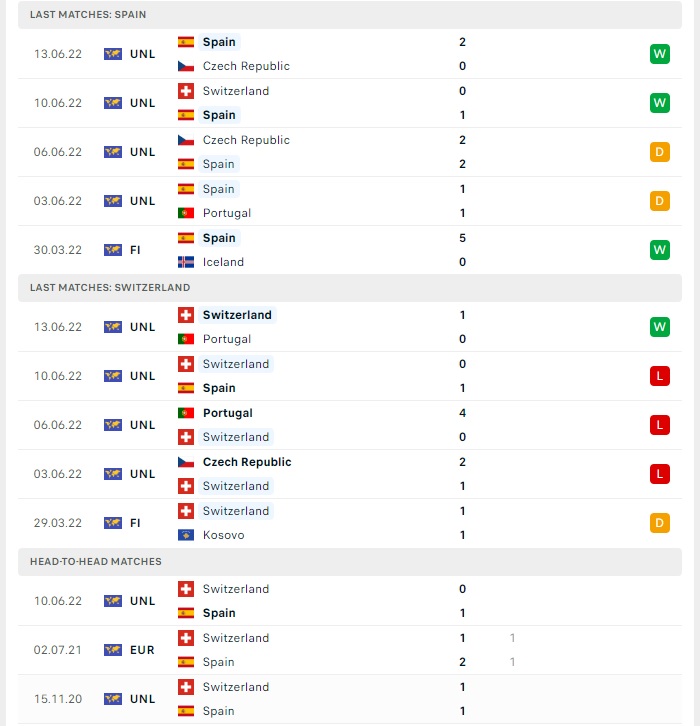Click the Europe competition icon next to EUR
700x726 pixels.
(x=113, y=650)
